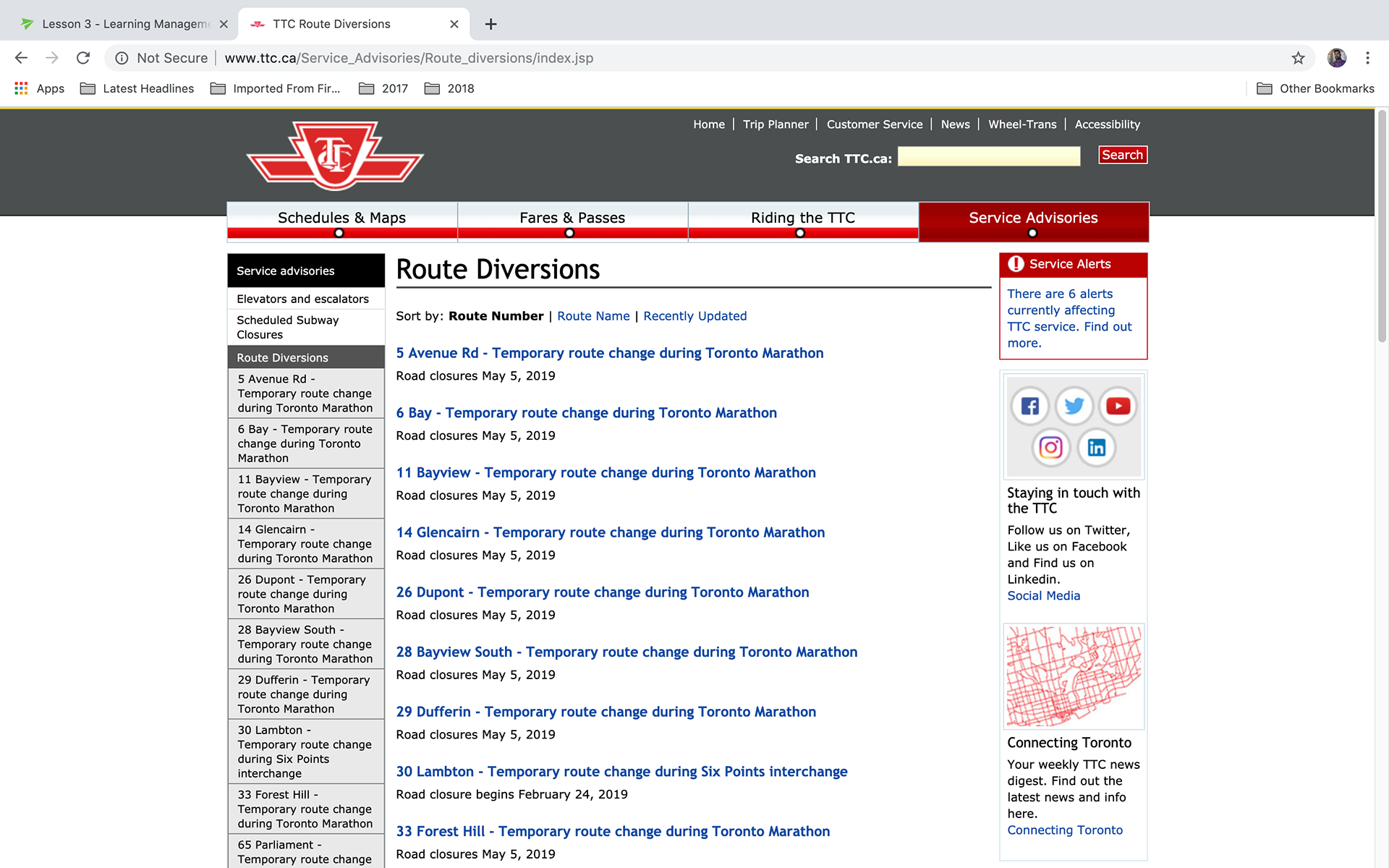Click the Facebook social media icon

tap(1029, 406)
